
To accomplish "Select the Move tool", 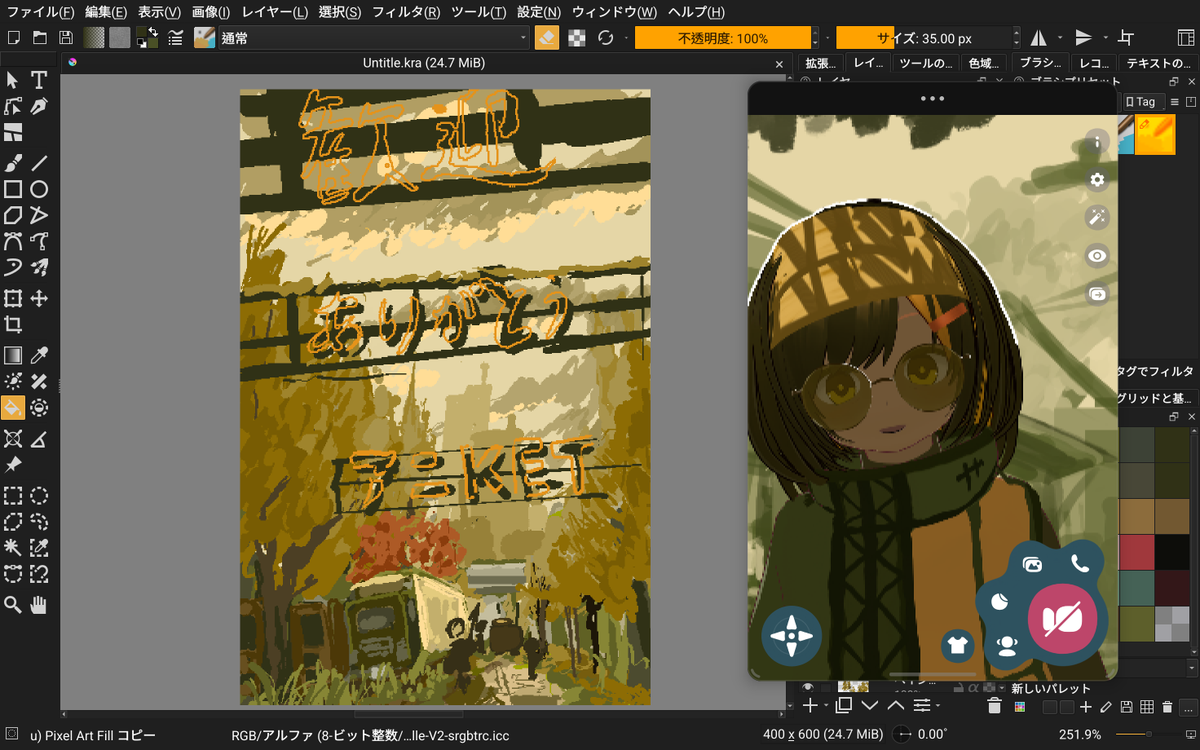I will click(39, 298).
